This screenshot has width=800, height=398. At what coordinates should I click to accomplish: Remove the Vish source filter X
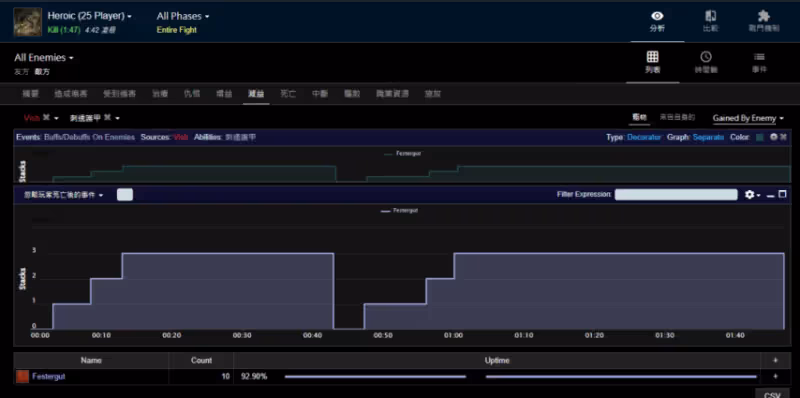pos(46,118)
